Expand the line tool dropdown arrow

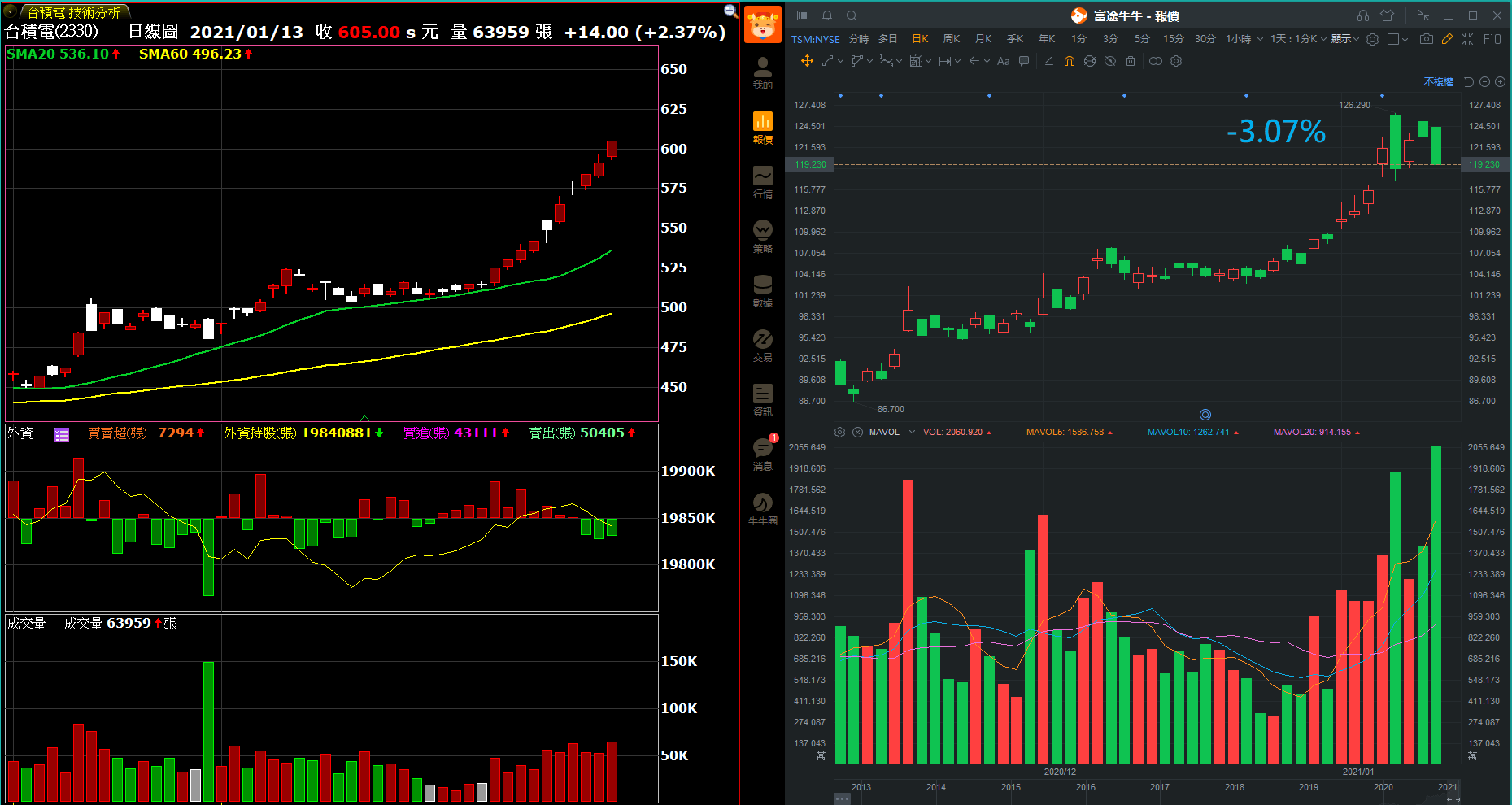click(x=841, y=61)
